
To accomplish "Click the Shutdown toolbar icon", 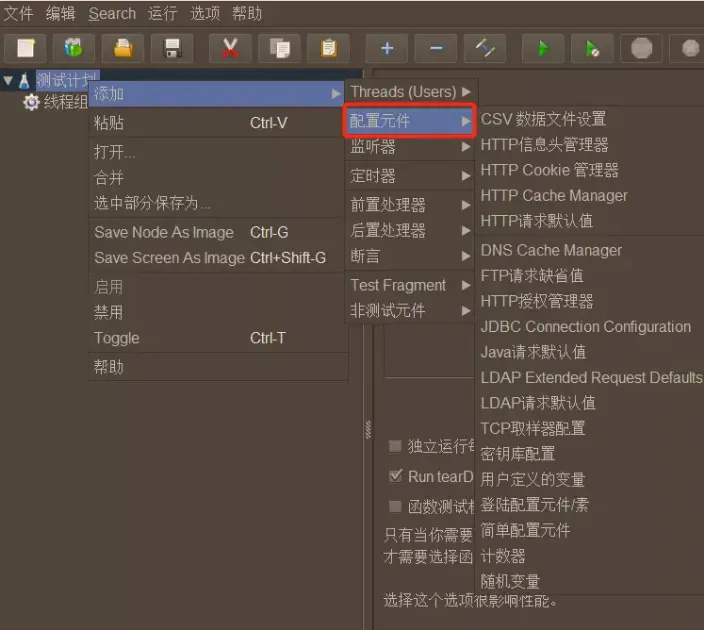I will tap(689, 48).
